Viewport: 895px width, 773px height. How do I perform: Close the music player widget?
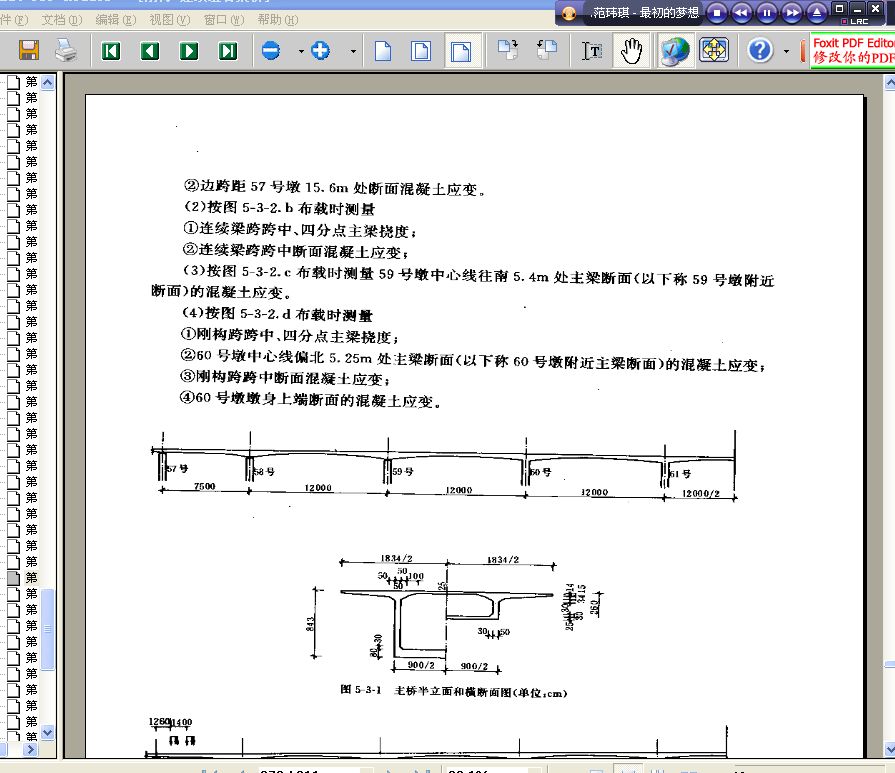[x=875, y=9]
